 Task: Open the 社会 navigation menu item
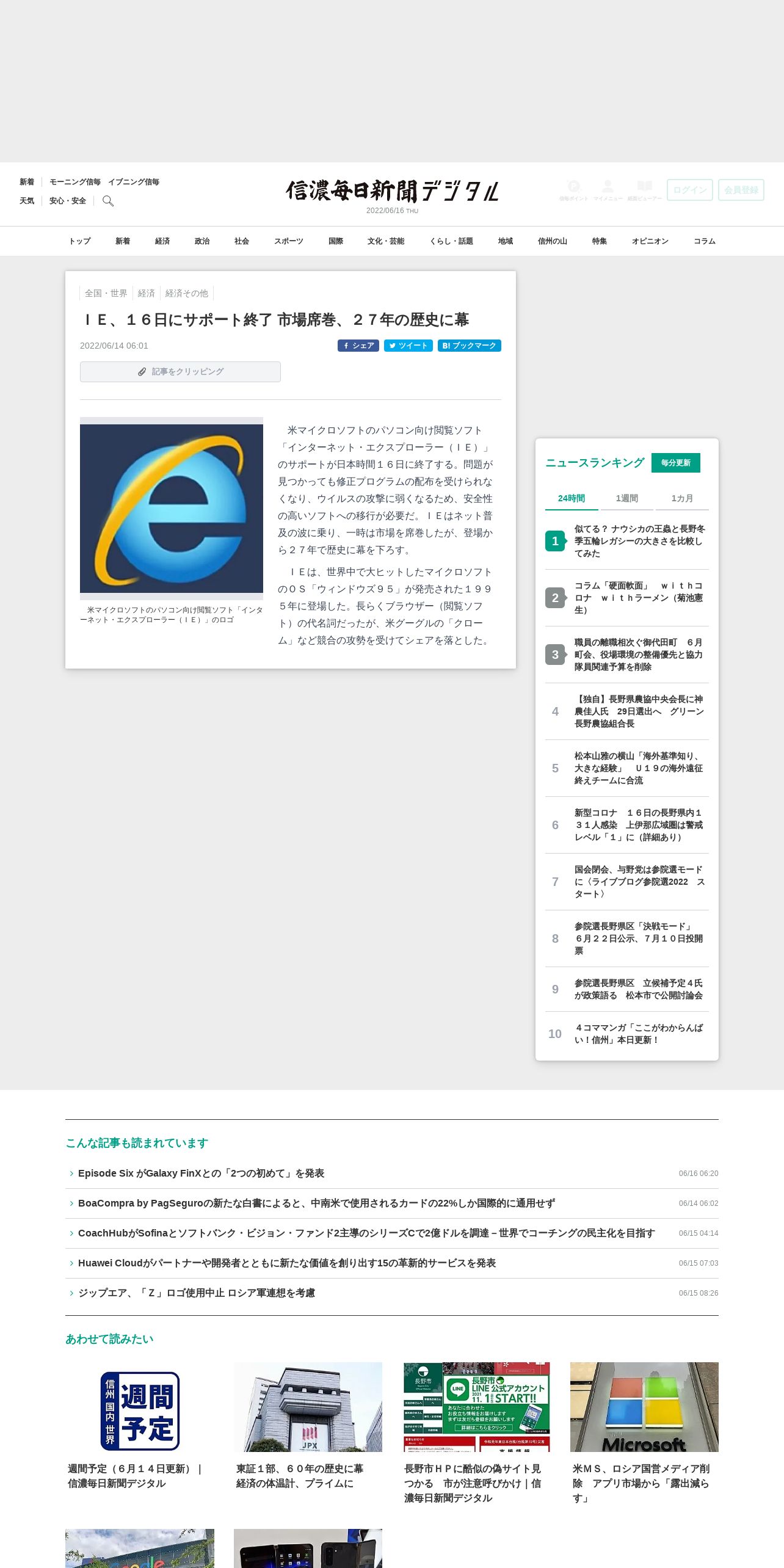point(242,241)
